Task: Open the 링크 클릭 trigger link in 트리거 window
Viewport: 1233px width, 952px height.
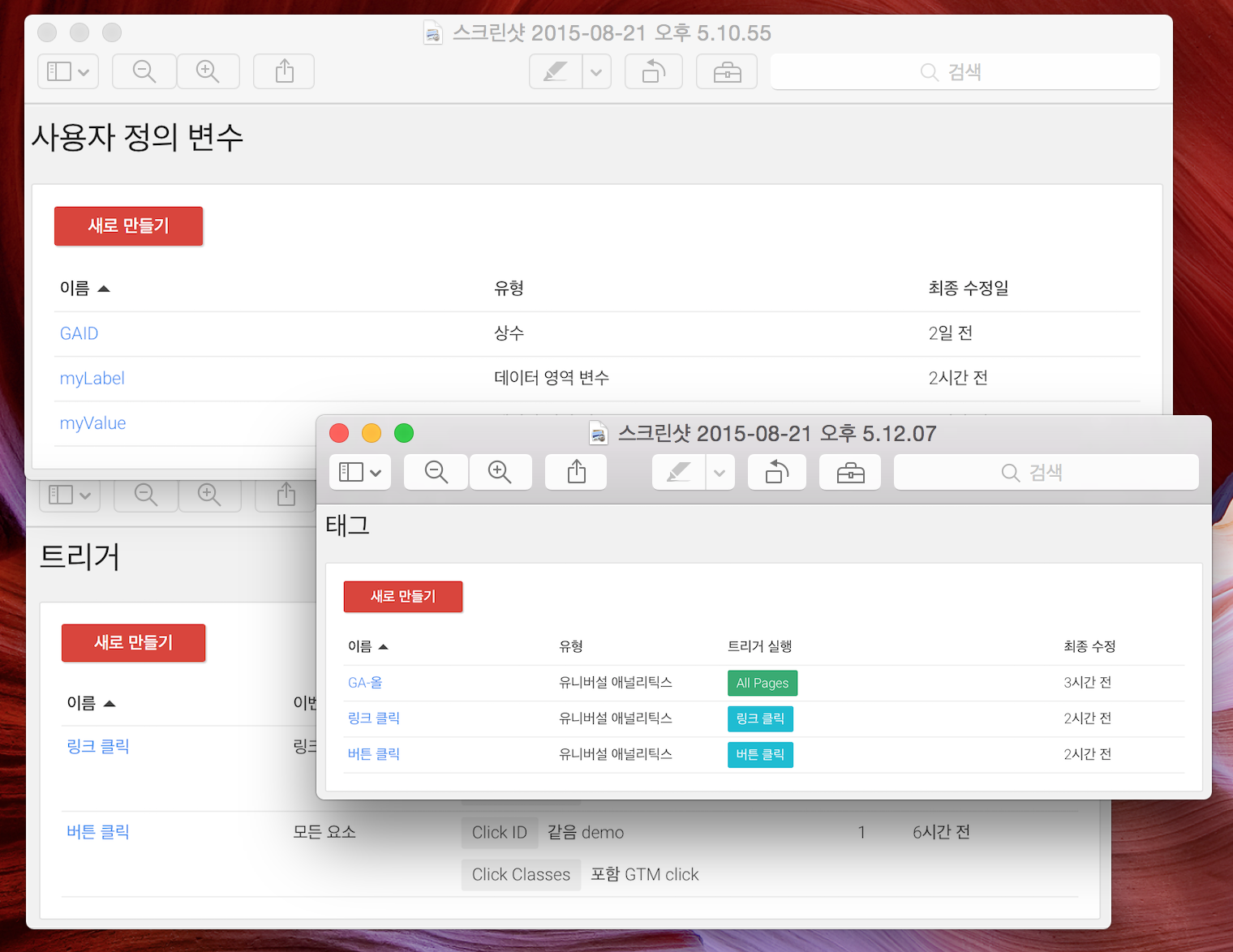Action: [98, 746]
